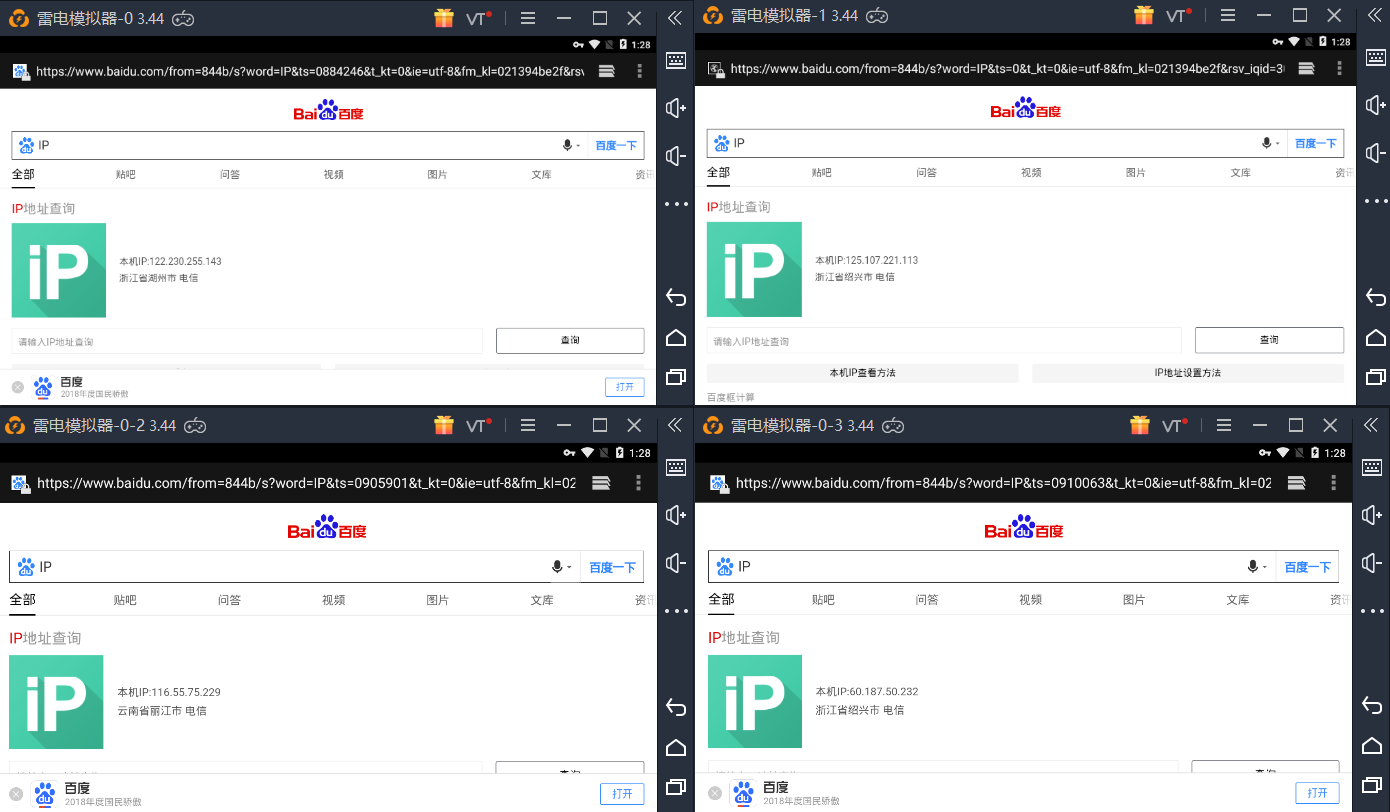Click IP address query input in 雷电模拟器-0

pos(247,341)
